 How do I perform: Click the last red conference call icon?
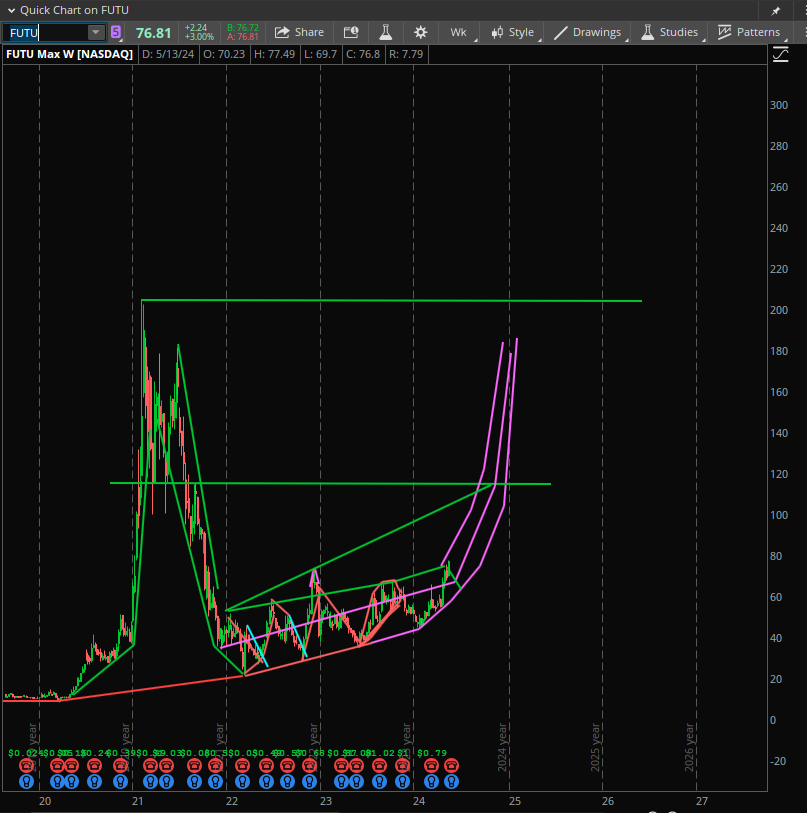(x=451, y=765)
